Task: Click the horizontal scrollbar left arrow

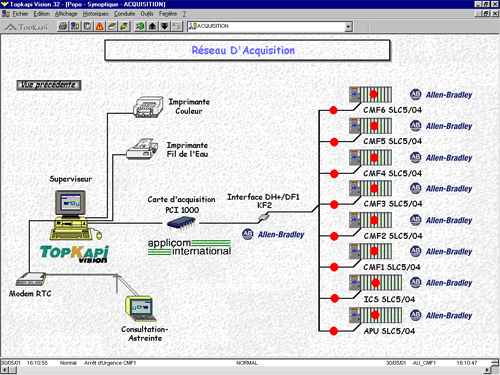Action: point(5,370)
